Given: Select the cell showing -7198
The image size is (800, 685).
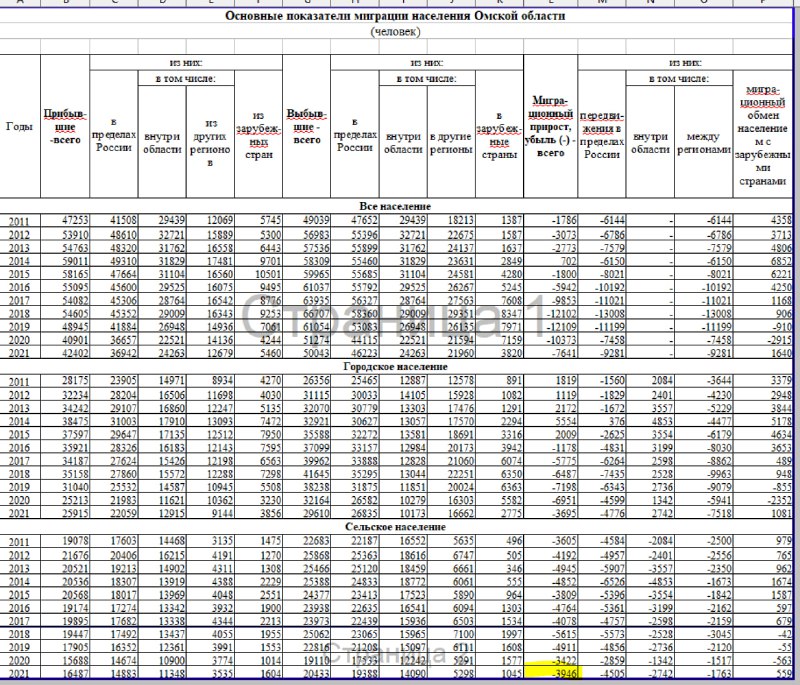Looking at the screenshot, I should click(x=551, y=487).
